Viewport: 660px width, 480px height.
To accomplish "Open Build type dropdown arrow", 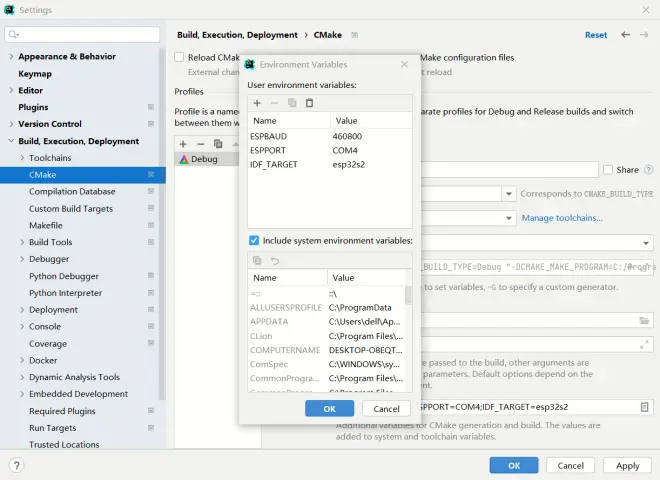I will click(x=508, y=194).
